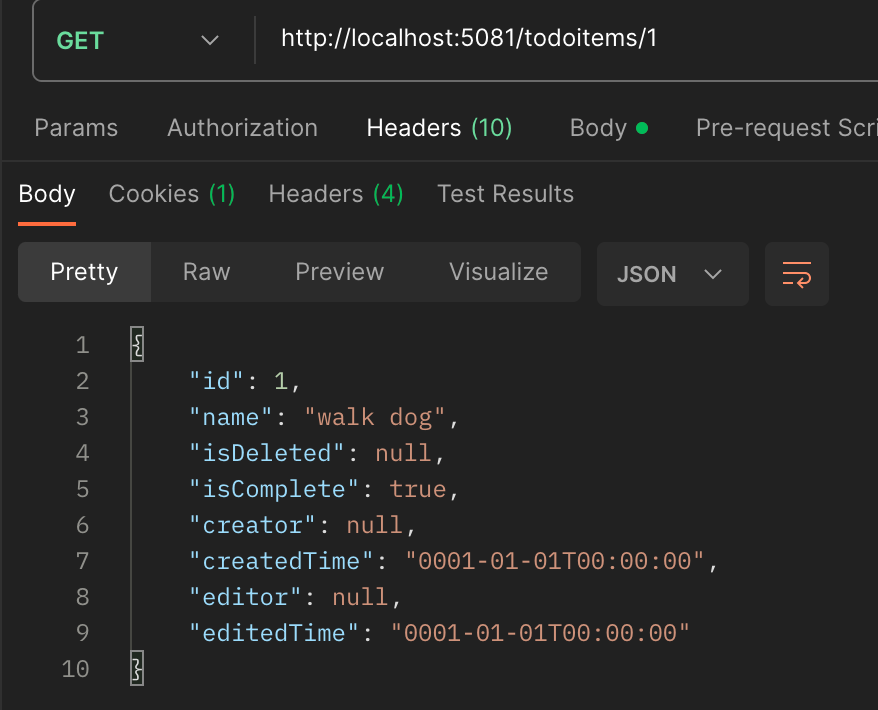The image size is (878, 710).
Task: Open the GET method dropdown
Action: pyautogui.click(x=138, y=40)
